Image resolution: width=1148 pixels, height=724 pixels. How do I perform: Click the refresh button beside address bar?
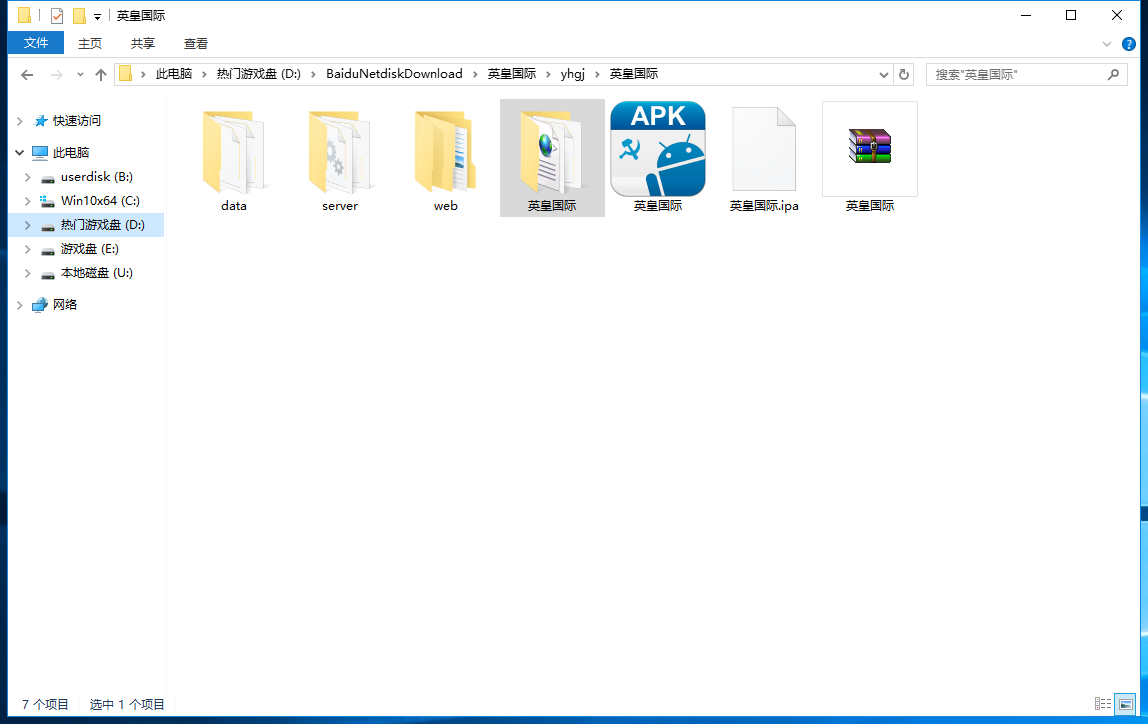(904, 75)
